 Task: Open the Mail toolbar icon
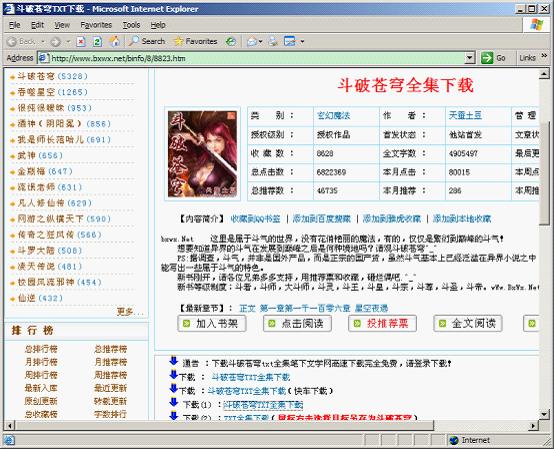coord(252,42)
